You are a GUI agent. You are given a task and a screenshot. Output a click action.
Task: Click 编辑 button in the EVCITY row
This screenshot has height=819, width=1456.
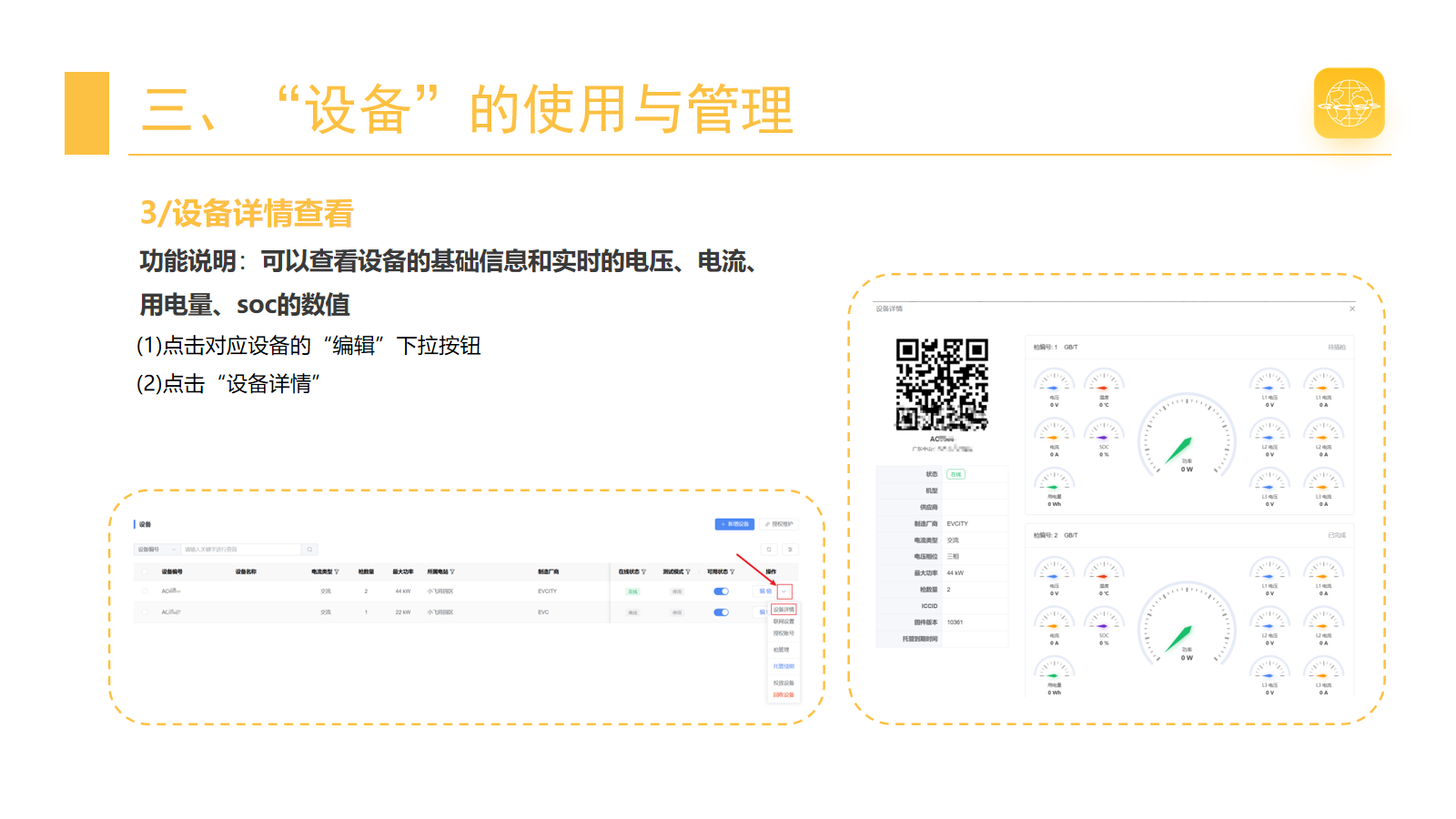[765, 591]
